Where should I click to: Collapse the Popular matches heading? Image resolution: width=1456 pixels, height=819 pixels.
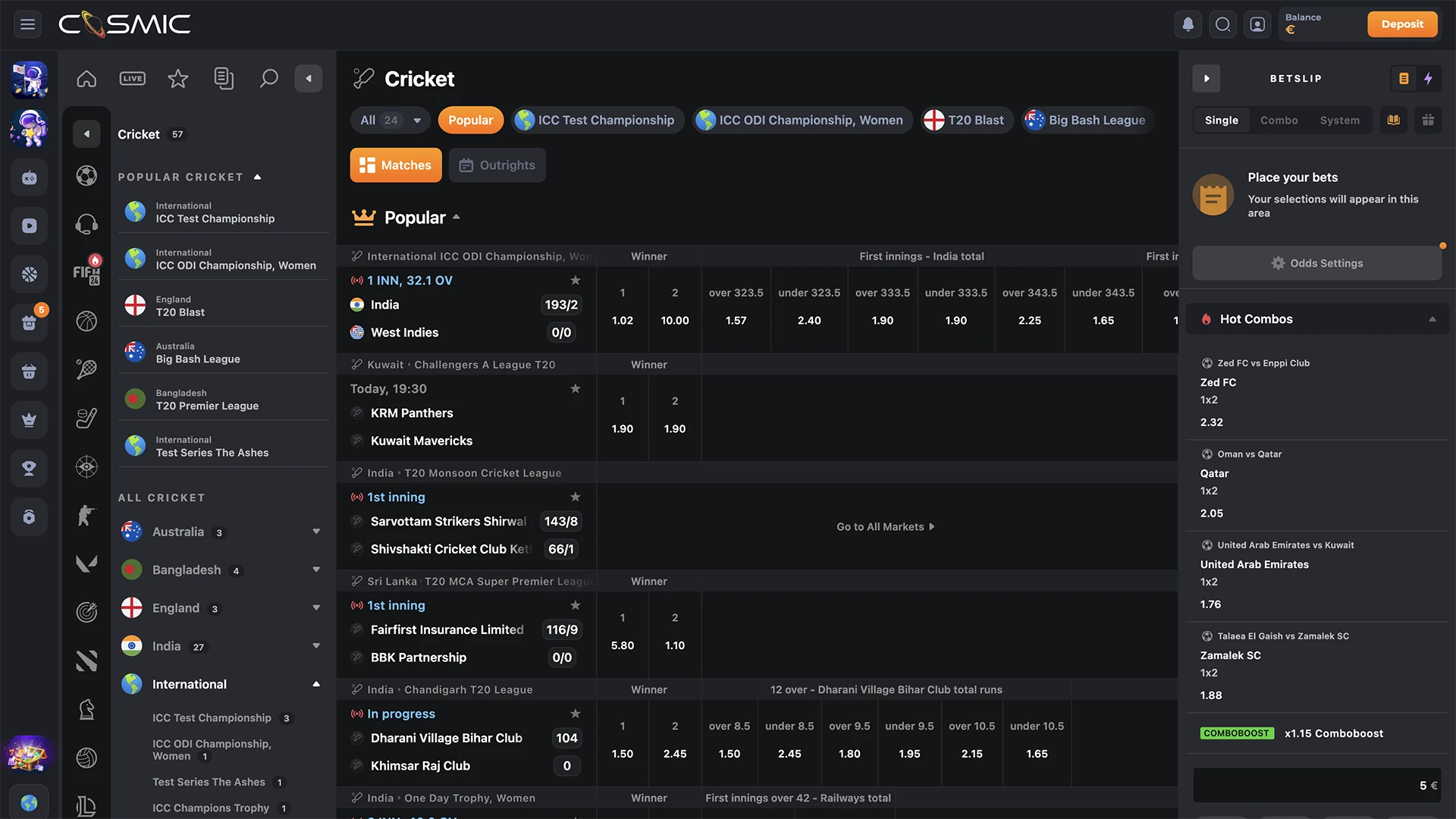(457, 218)
